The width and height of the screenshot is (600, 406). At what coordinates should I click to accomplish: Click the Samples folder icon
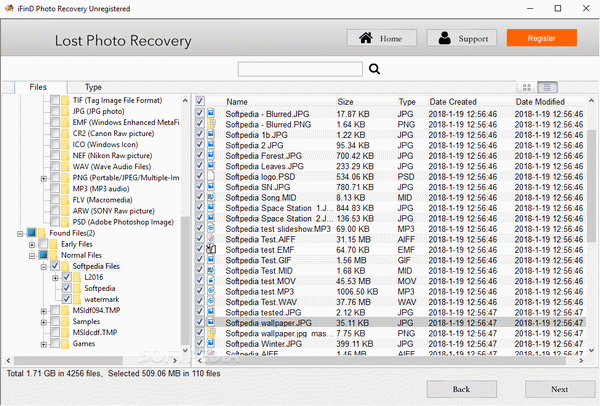point(65,321)
